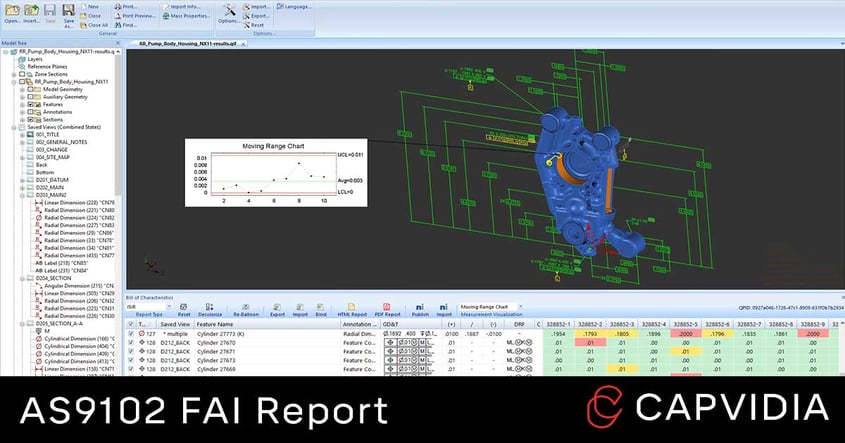Toggle the select-all checkbox in table header
The width and height of the screenshot is (845, 443).
pyautogui.click(x=131, y=324)
